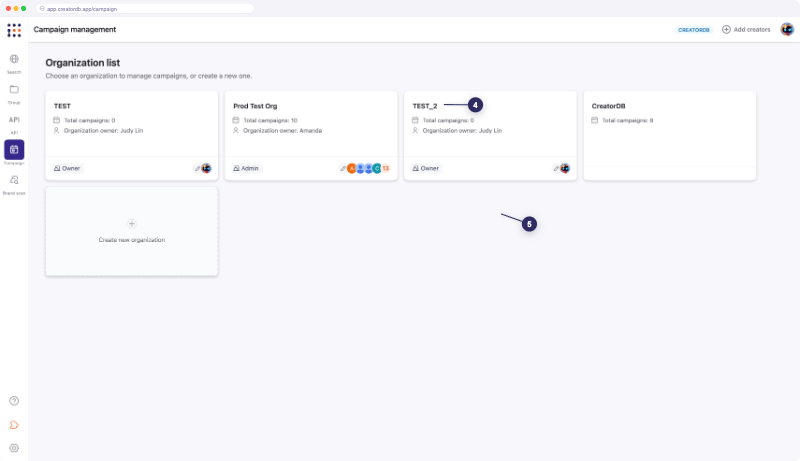Viewport: 800px width, 461px height.
Task: Click 'Total campaigns: 8' on CreatorDB card
Action: coord(628,120)
